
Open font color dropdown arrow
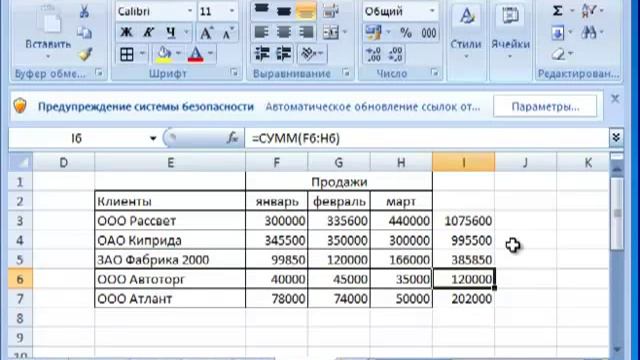210,54
